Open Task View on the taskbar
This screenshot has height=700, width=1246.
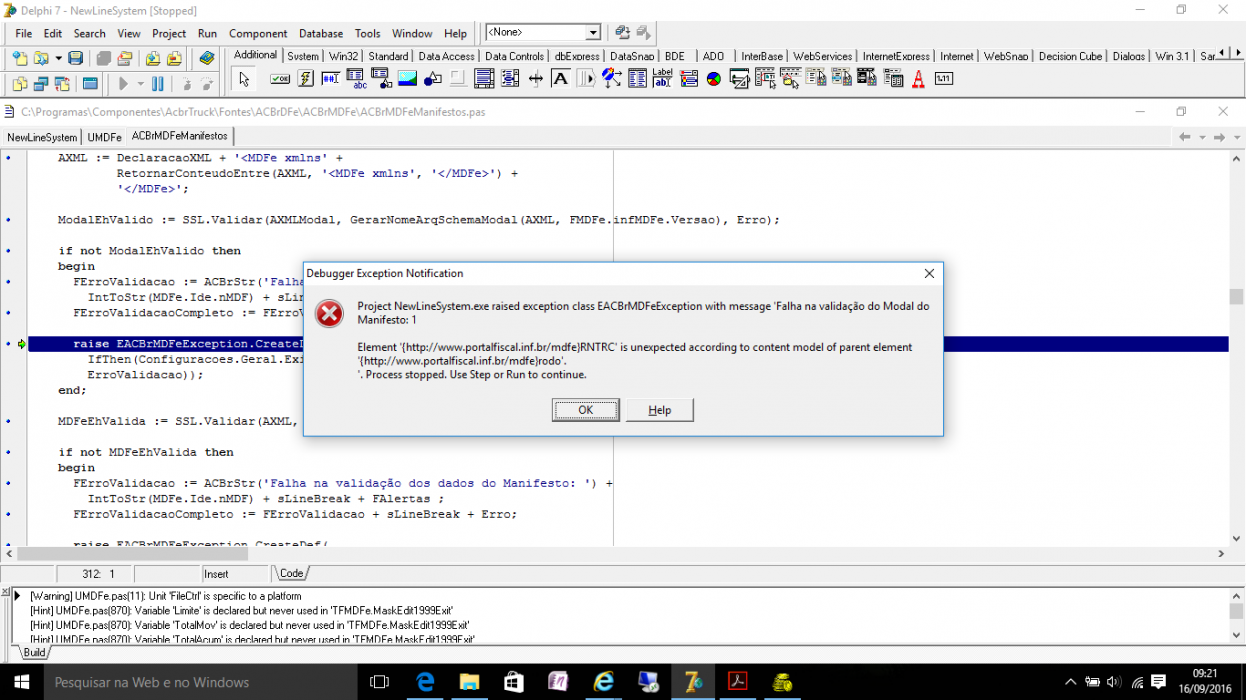(x=379, y=682)
